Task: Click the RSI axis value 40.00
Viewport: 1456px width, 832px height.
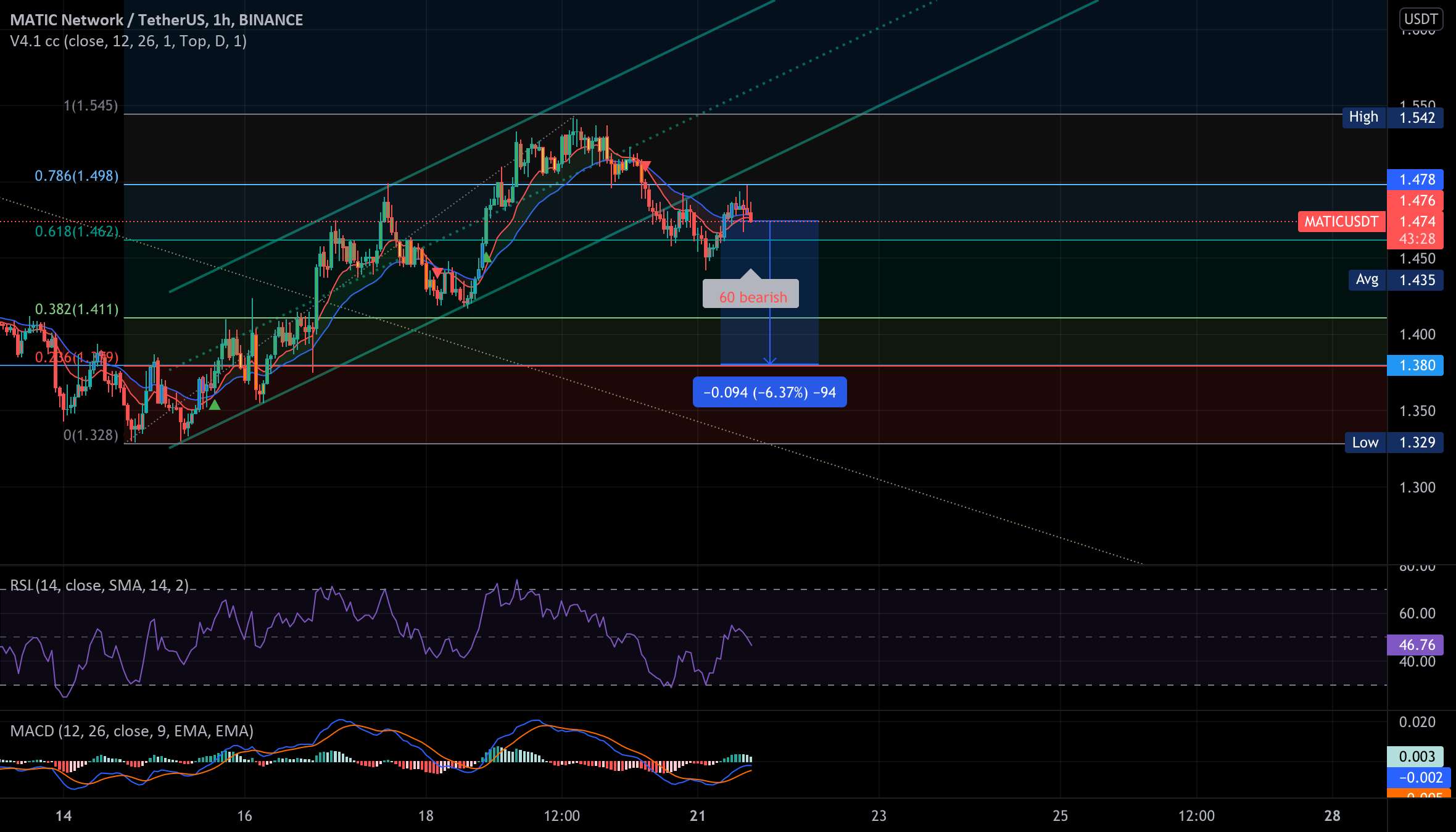Action: (x=1417, y=662)
